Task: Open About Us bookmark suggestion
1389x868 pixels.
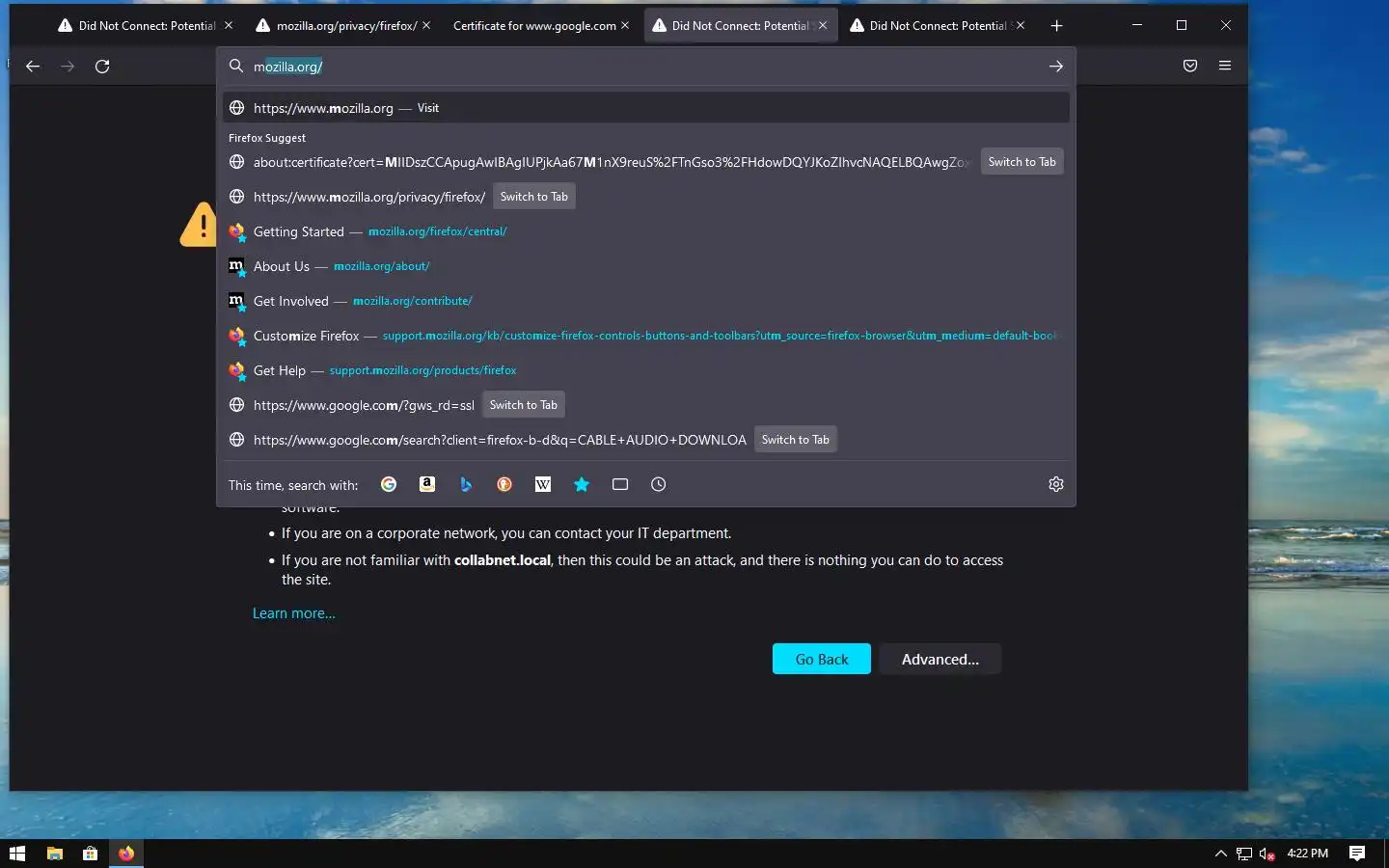Action: [x=646, y=266]
